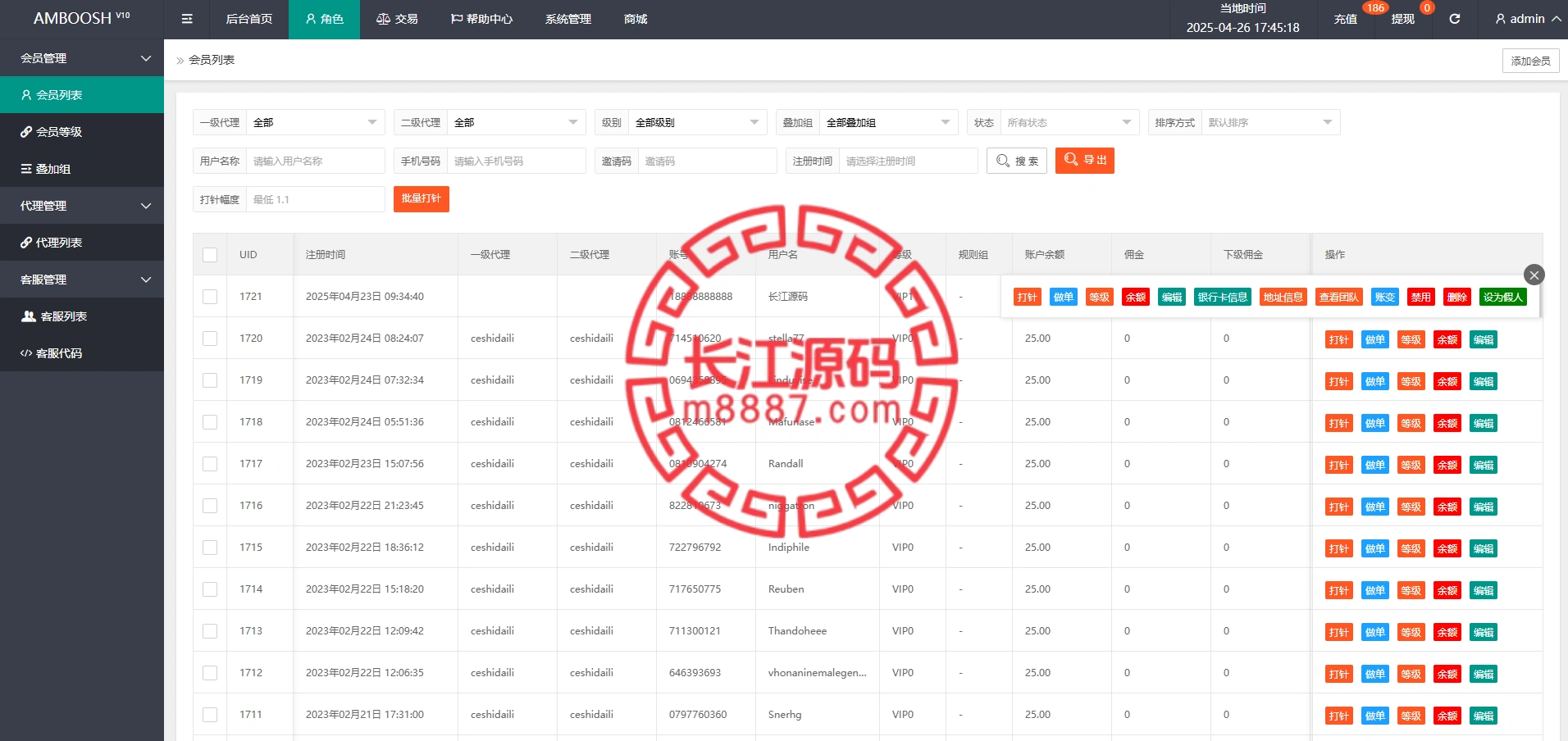Click 余额 for UID 1717 row
1568x741 pixels.
[x=1447, y=465]
